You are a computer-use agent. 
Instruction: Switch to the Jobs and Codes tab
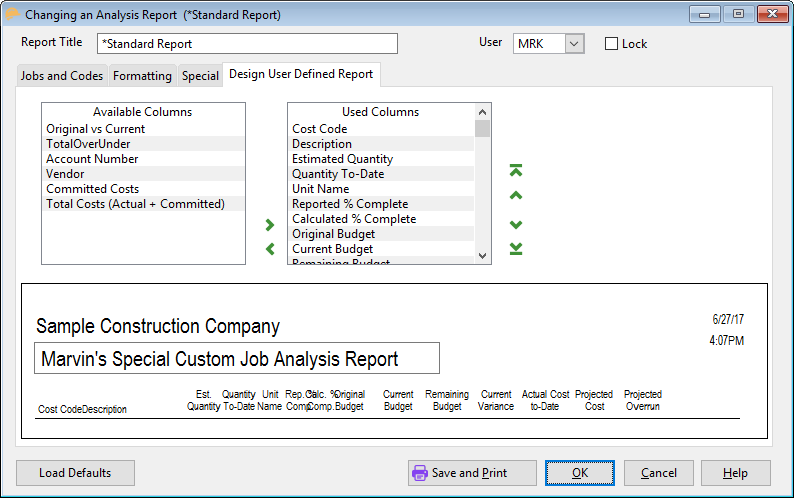pyautogui.click(x=62, y=76)
